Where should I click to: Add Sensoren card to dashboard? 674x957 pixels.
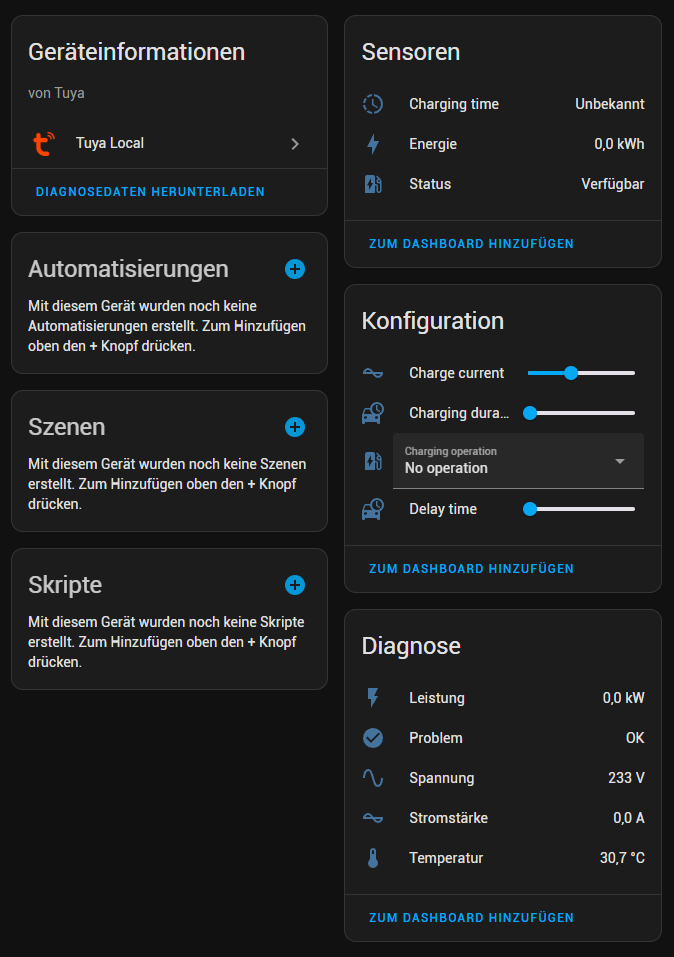(x=471, y=243)
